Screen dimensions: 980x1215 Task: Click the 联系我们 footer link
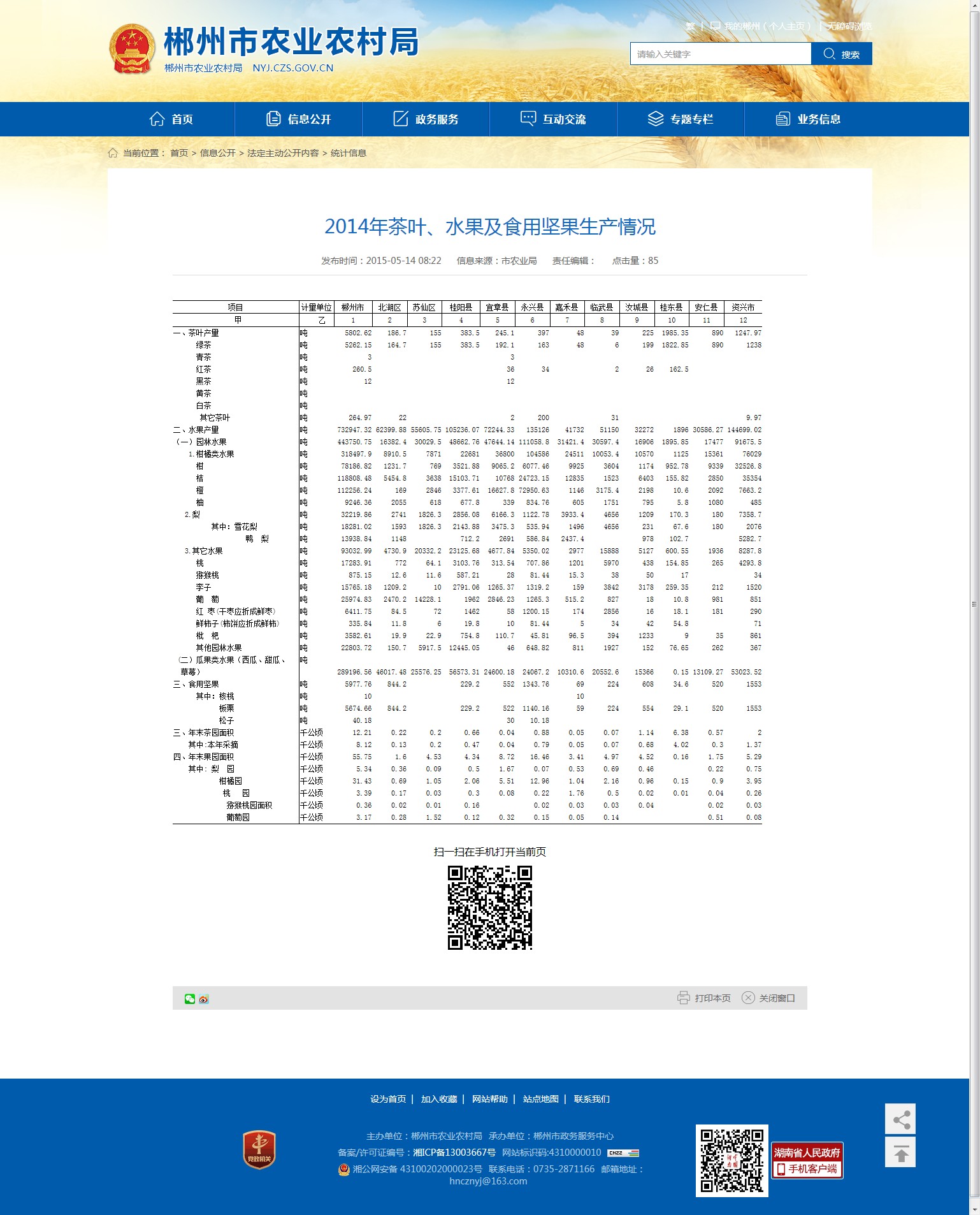coord(592,1099)
